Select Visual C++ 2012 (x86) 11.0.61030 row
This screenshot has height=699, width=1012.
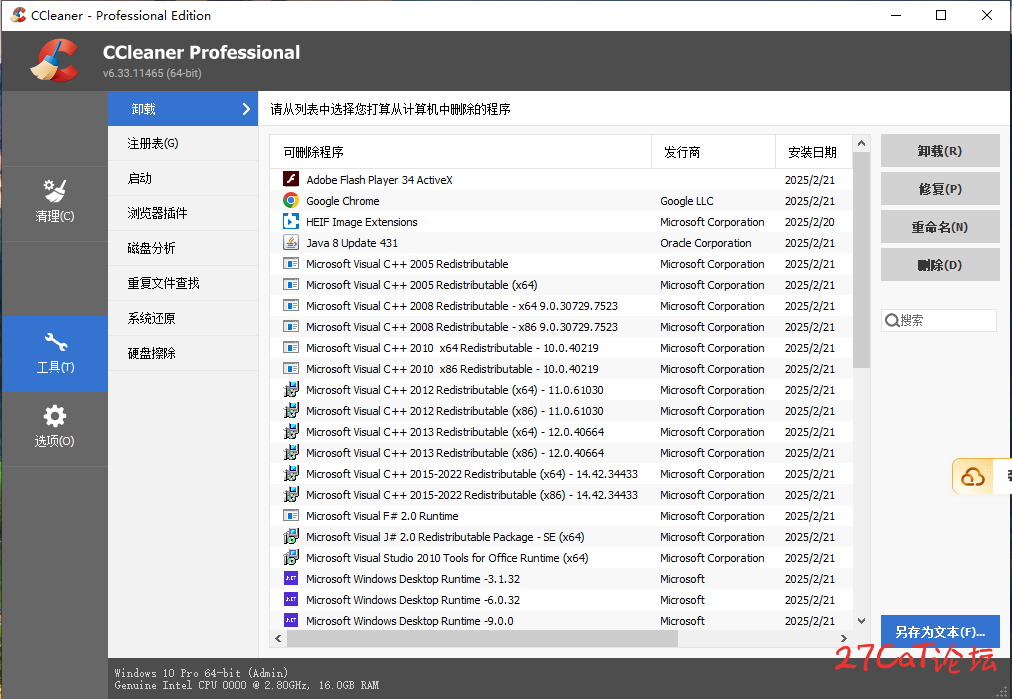(561, 410)
